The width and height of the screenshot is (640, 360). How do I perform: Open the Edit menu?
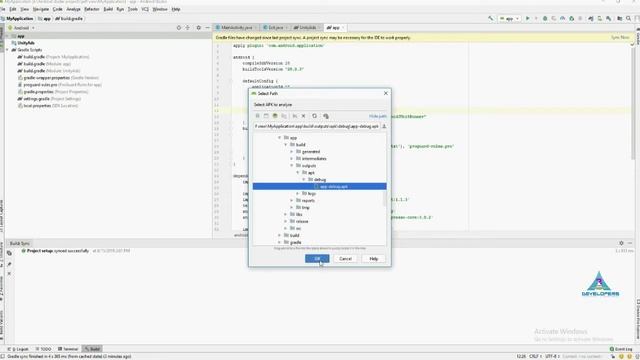(13, 9)
